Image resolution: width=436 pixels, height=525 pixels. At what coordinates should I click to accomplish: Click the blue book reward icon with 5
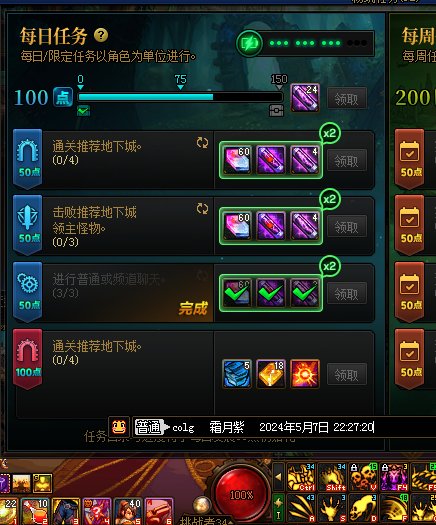pos(237,374)
